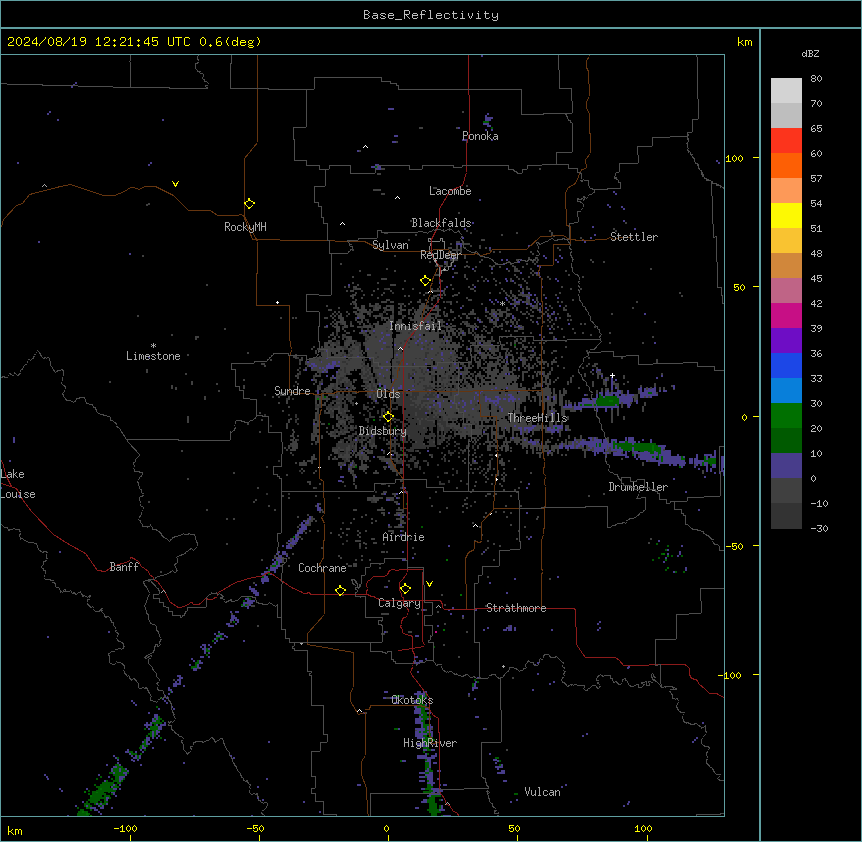Click the yellow marker near RockyMH
The height and width of the screenshot is (842, 862).
(x=249, y=204)
